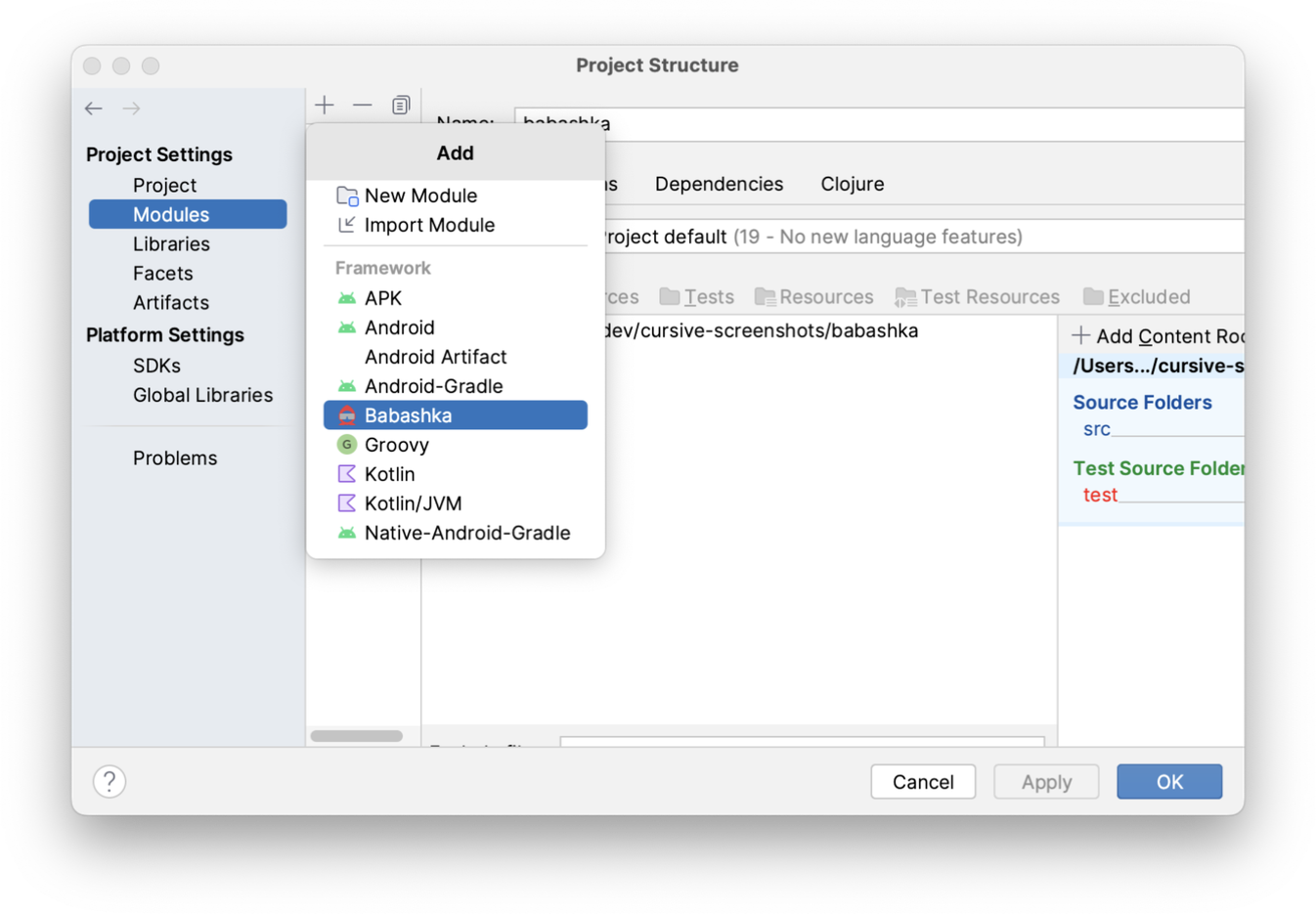Viewport: 1316px width, 914px height.
Task: Select Native-Android-Gradle entry
Action: [x=456, y=533]
